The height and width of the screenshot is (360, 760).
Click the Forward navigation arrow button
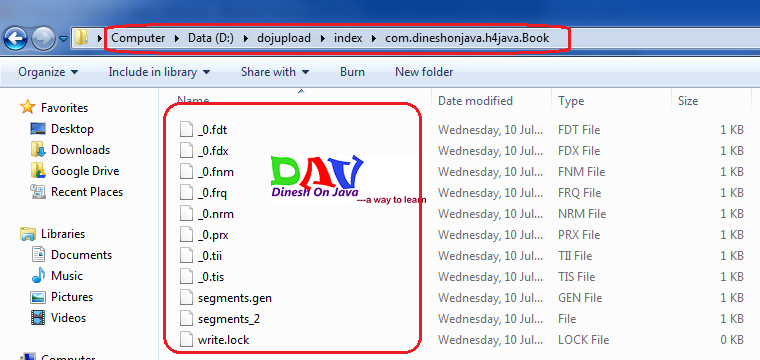pyautogui.click(x=44, y=38)
